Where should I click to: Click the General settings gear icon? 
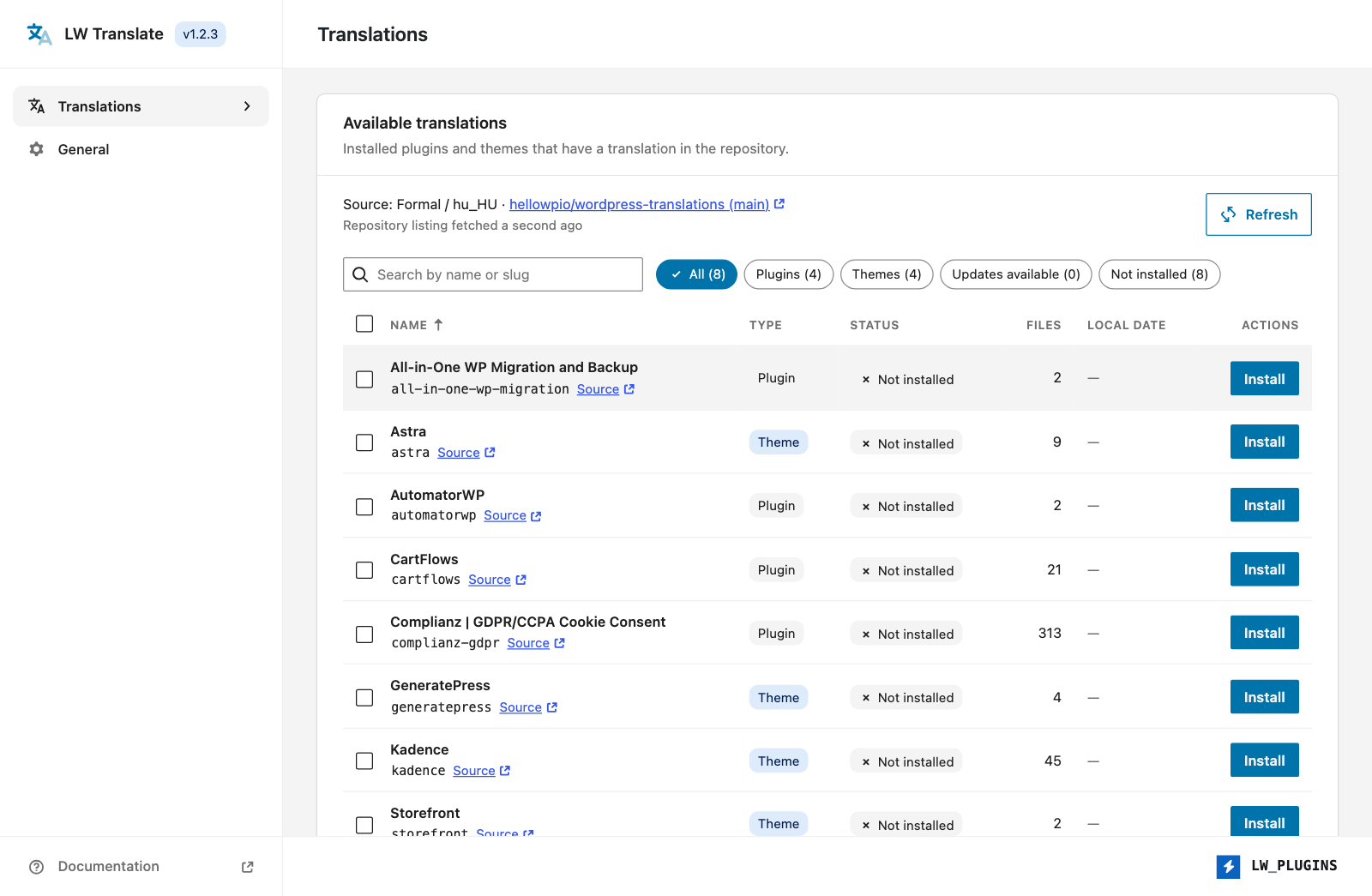[36, 149]
